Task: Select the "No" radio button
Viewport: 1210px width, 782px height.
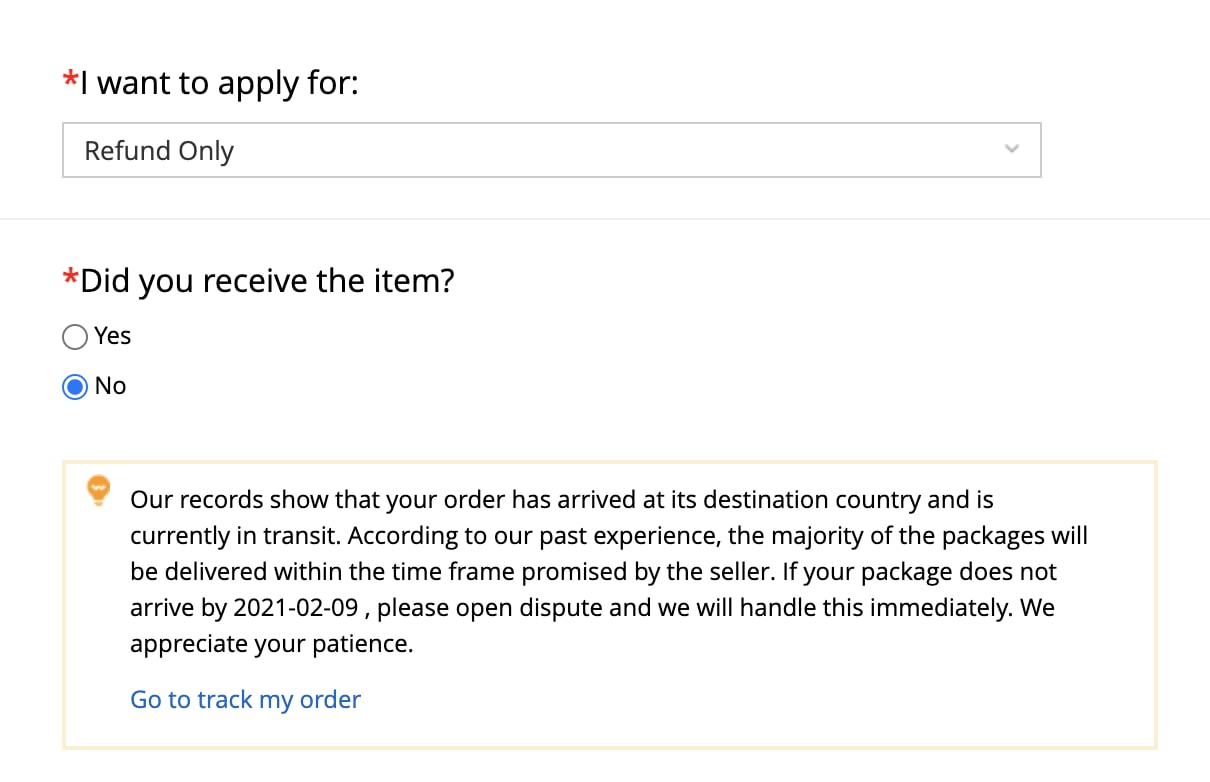Action: tap(75, 387)
